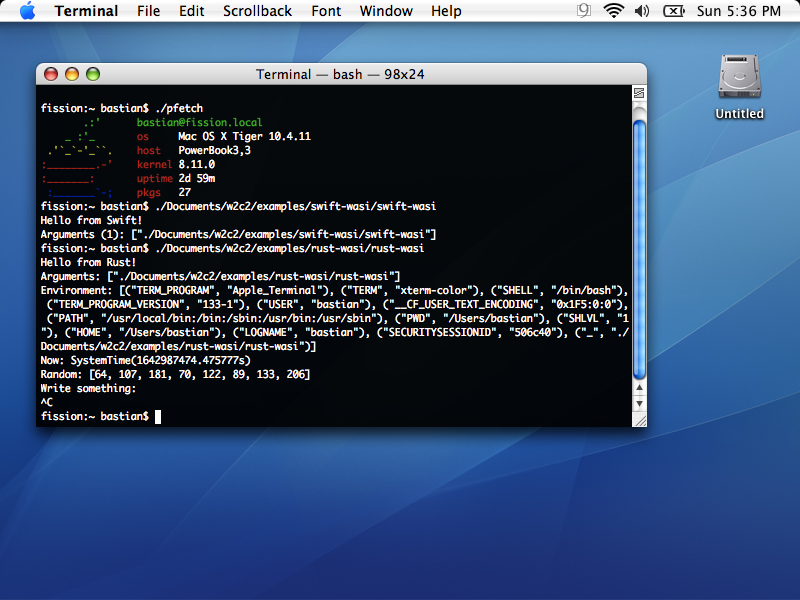Click the Write something: line
The width and height of the screenshot is (800, 600).
89,388
